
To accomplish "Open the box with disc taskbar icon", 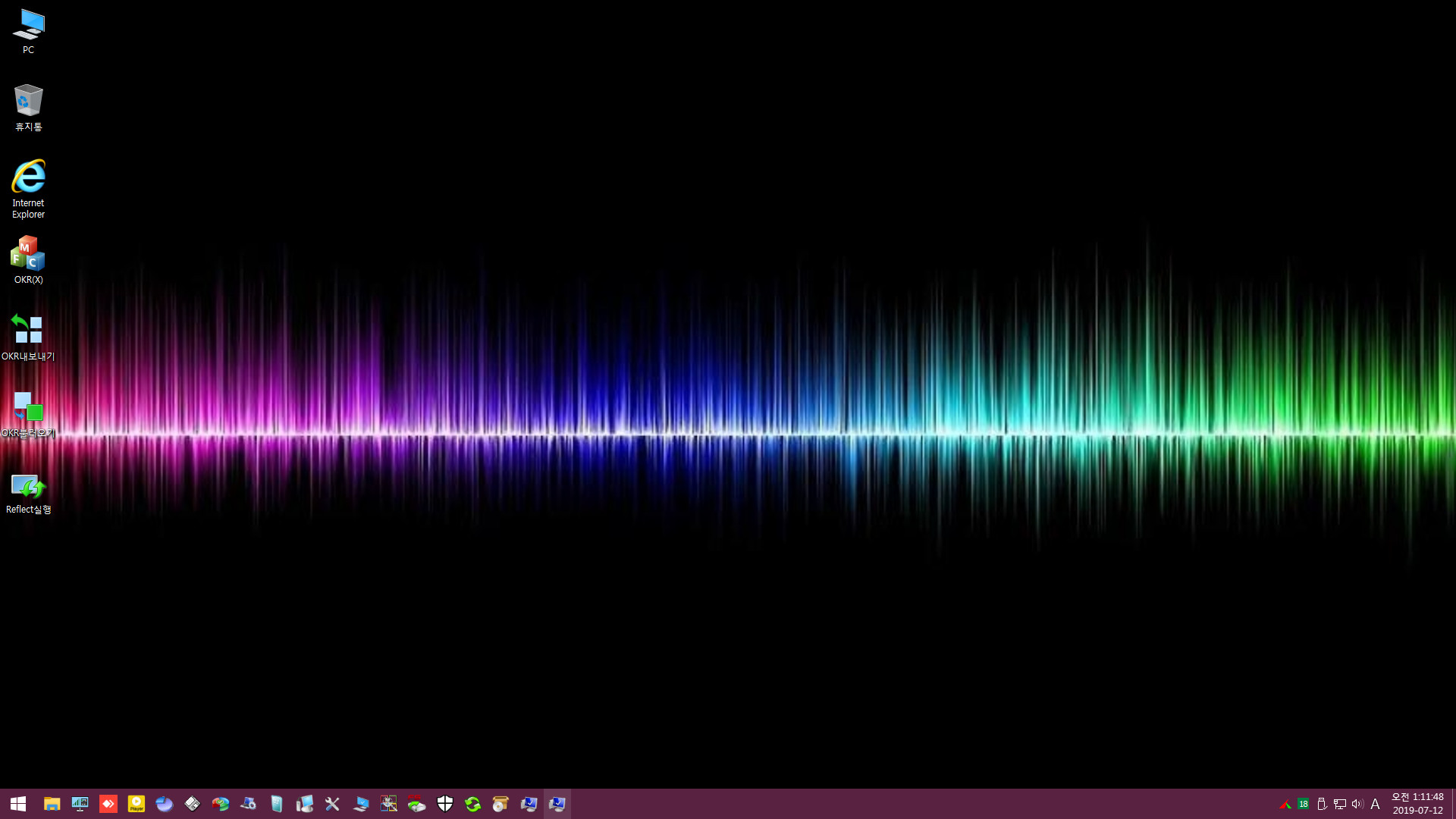I will (x=500, y=804).
